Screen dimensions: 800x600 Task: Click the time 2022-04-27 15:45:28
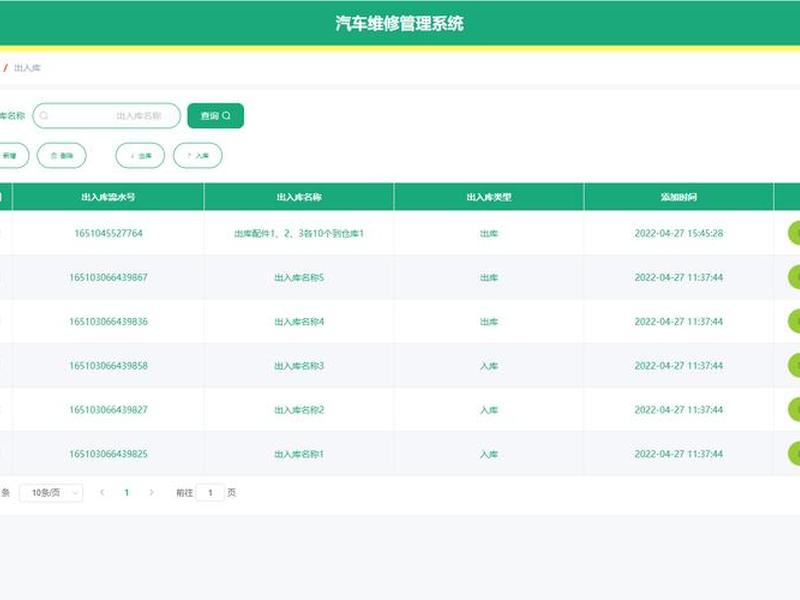(x=679, y=233)
